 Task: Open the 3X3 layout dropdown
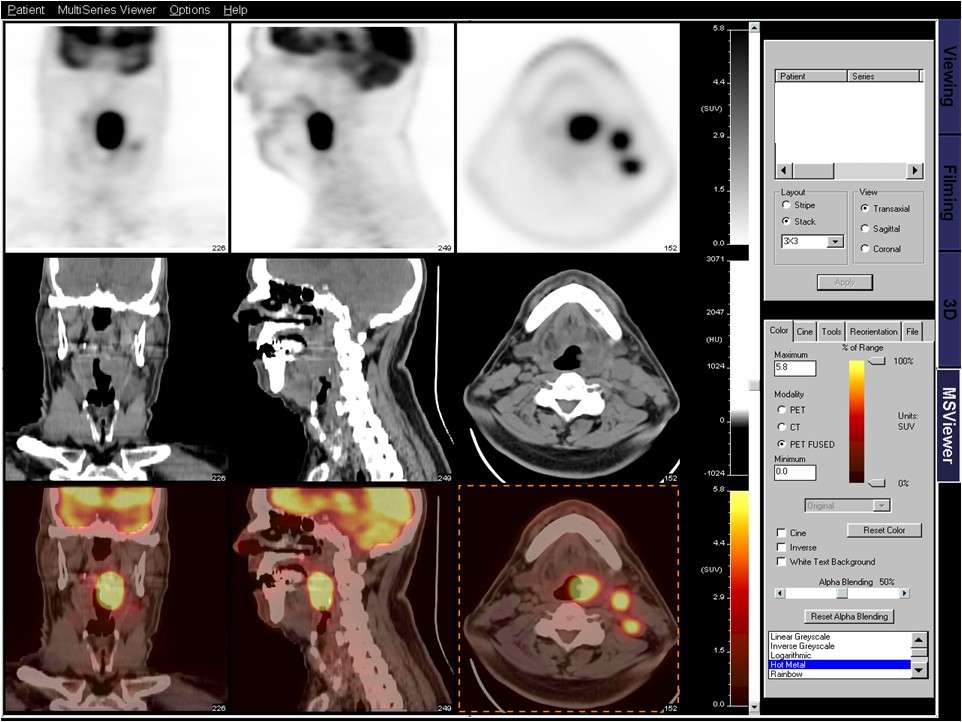click(837, 240)
